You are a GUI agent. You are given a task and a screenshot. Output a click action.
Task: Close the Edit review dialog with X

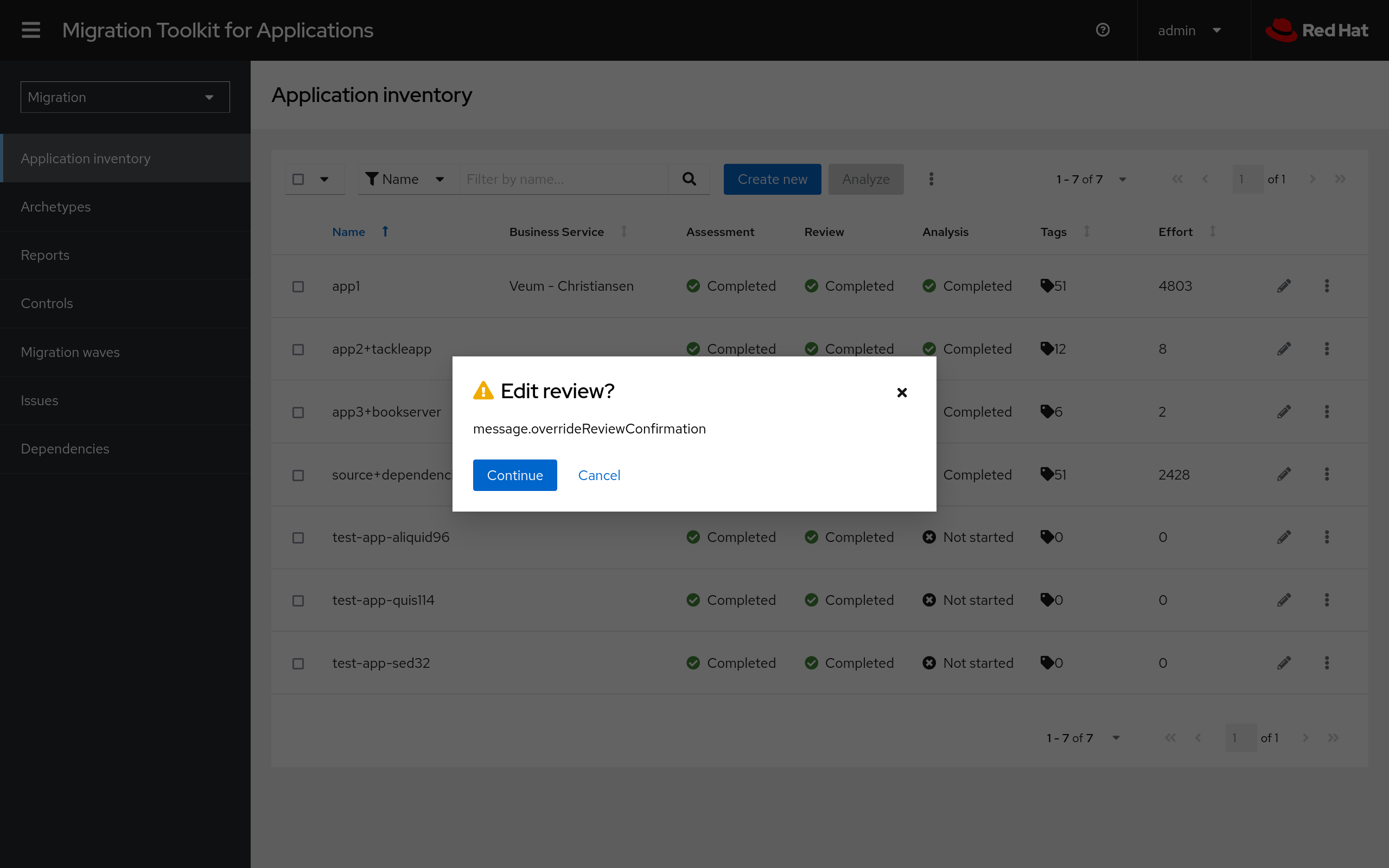(902, 393)
